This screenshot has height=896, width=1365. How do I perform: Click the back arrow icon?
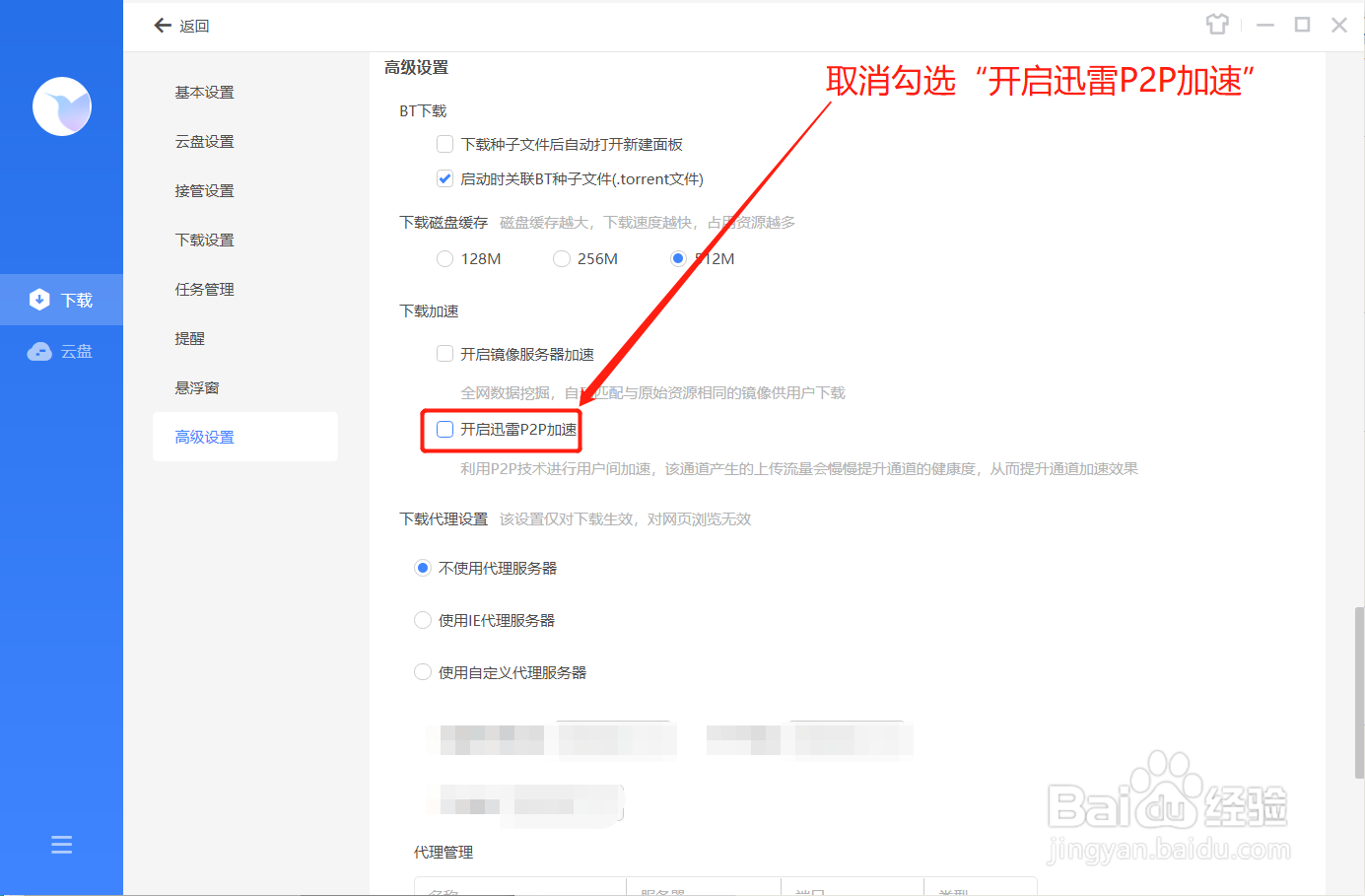163,26
